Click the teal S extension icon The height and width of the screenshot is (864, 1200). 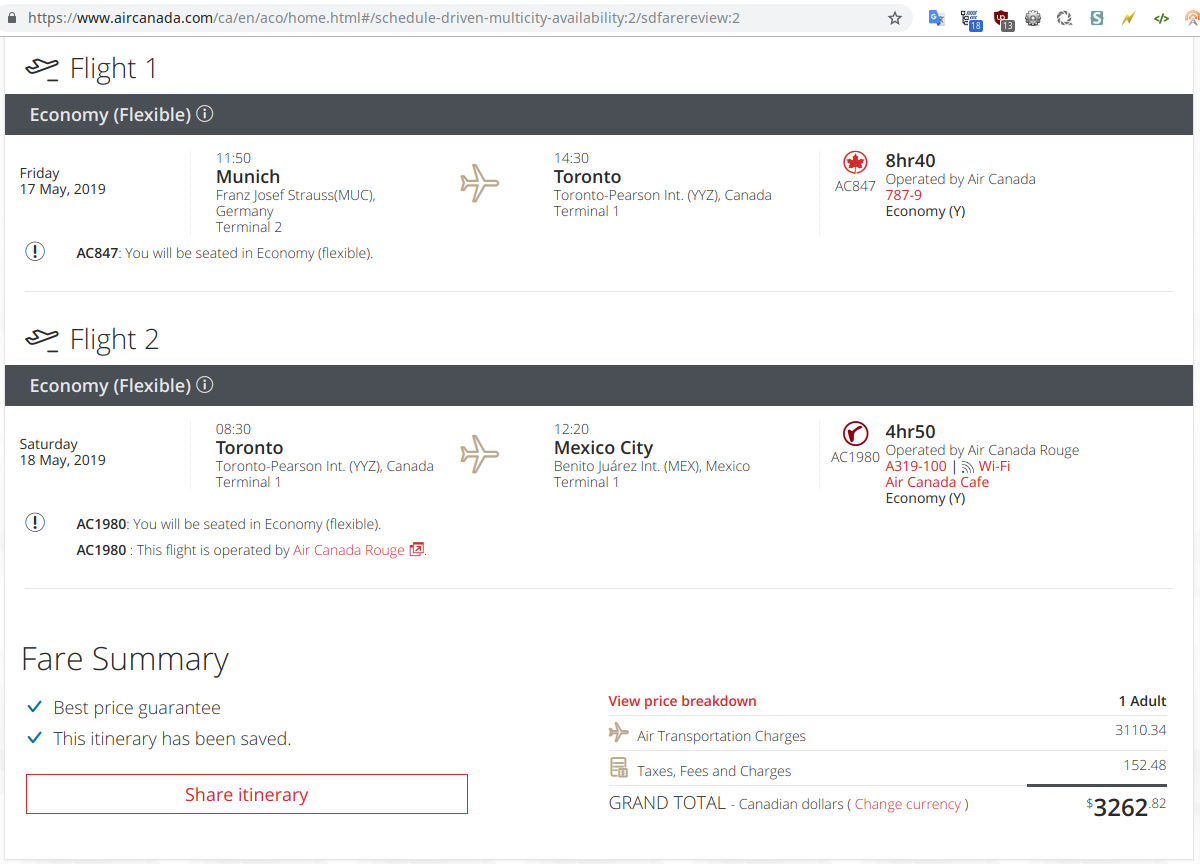(1097, 18)
